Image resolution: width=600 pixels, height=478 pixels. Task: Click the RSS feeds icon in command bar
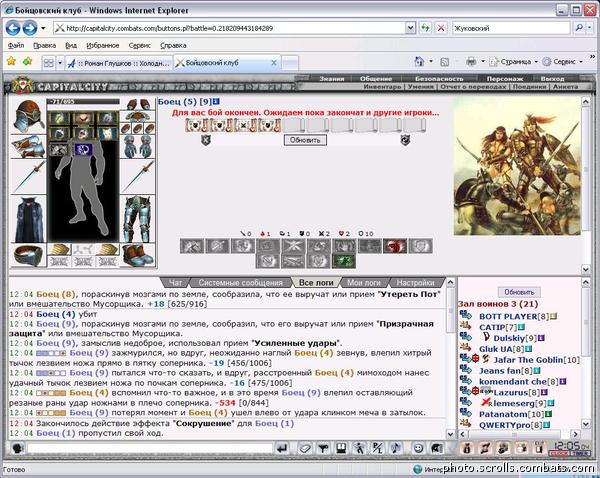point(444,62)
